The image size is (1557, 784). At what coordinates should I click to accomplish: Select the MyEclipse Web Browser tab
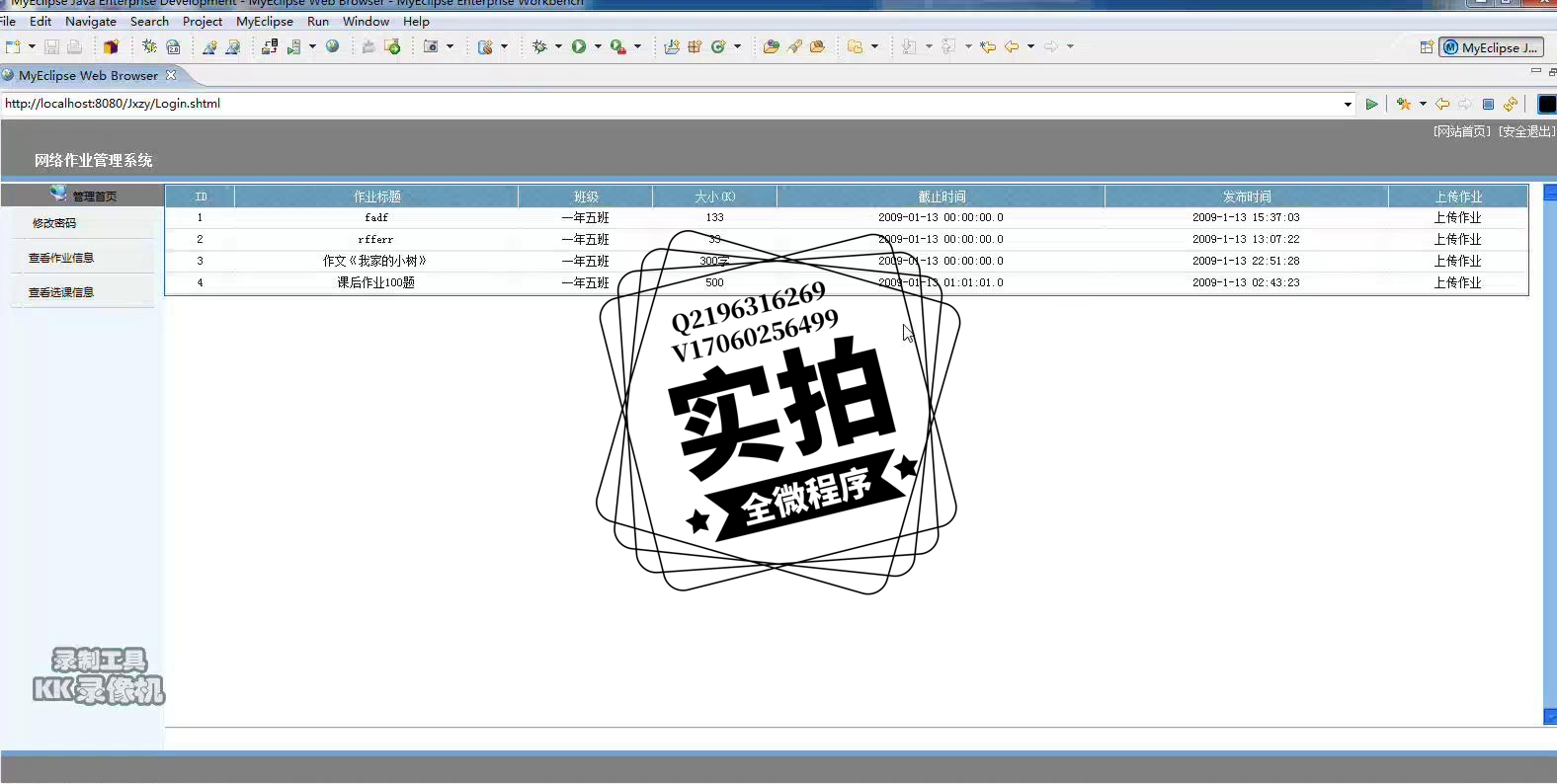(88, 75)
